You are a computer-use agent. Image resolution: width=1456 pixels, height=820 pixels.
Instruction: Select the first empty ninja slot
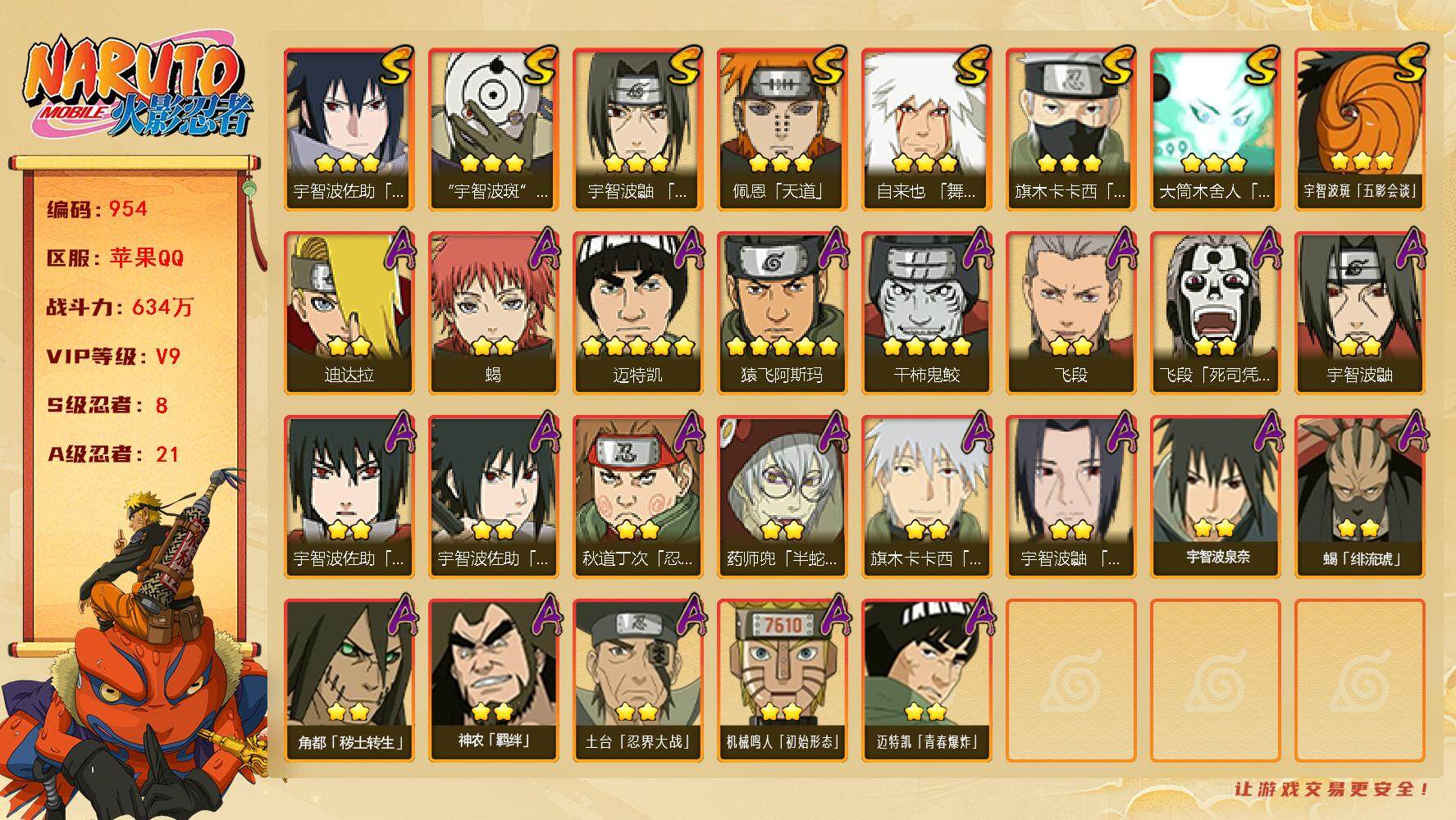tap(1071, 681)
